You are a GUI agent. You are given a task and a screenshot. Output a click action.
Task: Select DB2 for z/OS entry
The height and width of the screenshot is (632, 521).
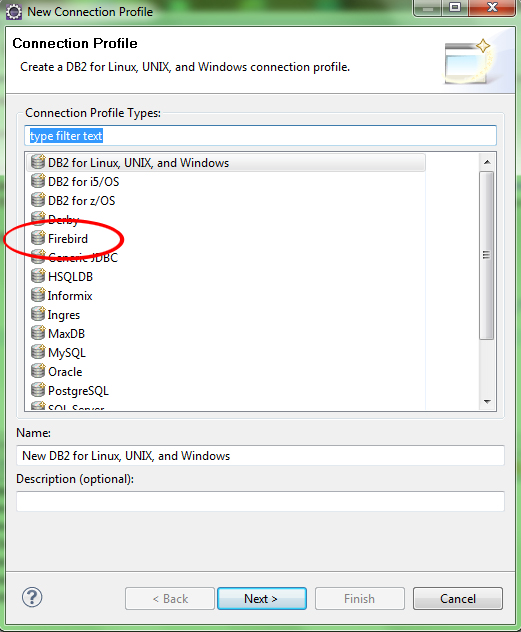click(x=81, y=201)
